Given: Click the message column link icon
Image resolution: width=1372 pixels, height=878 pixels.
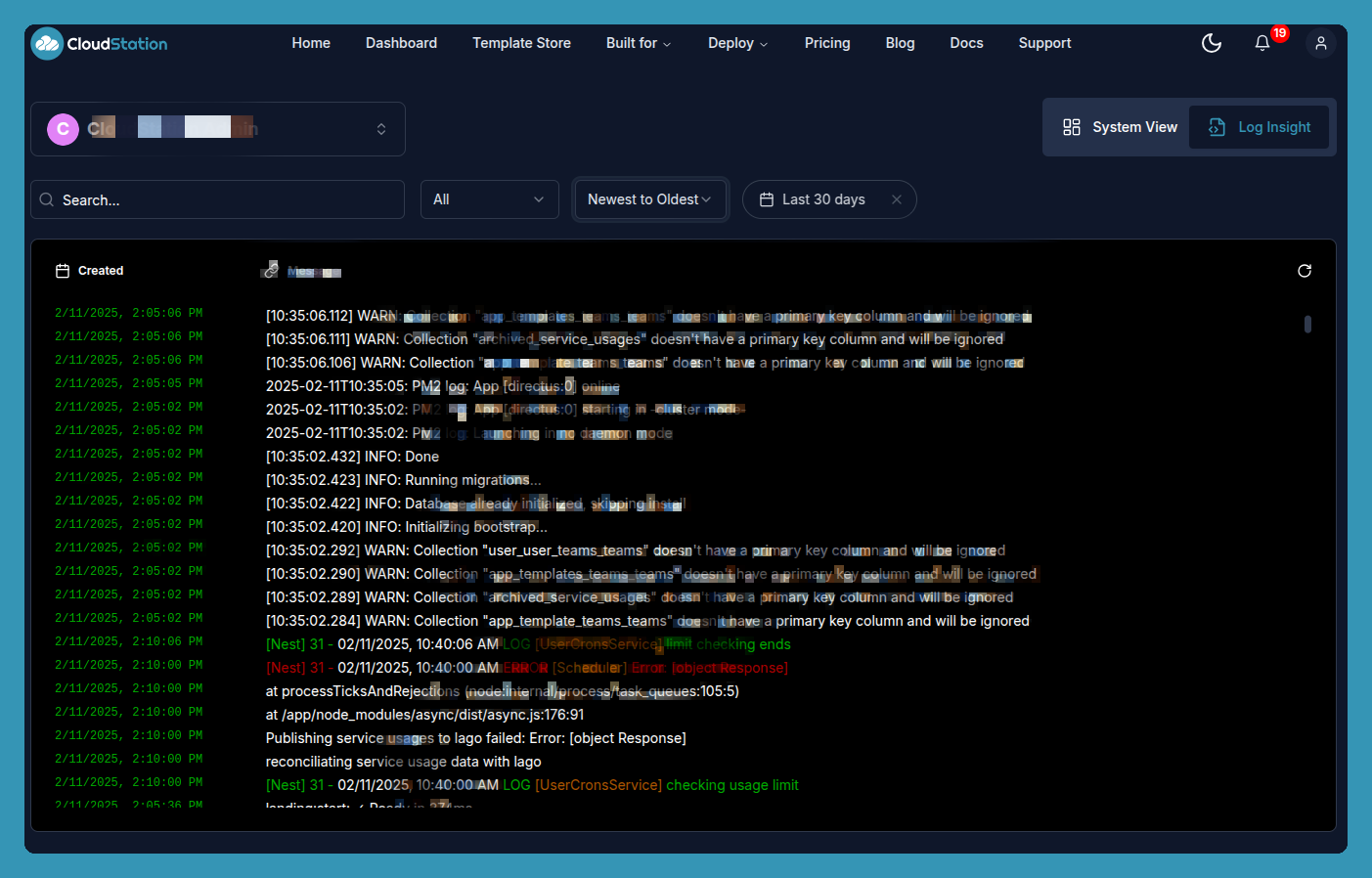Looking at the screenshot, I should (x=271, y=270).
